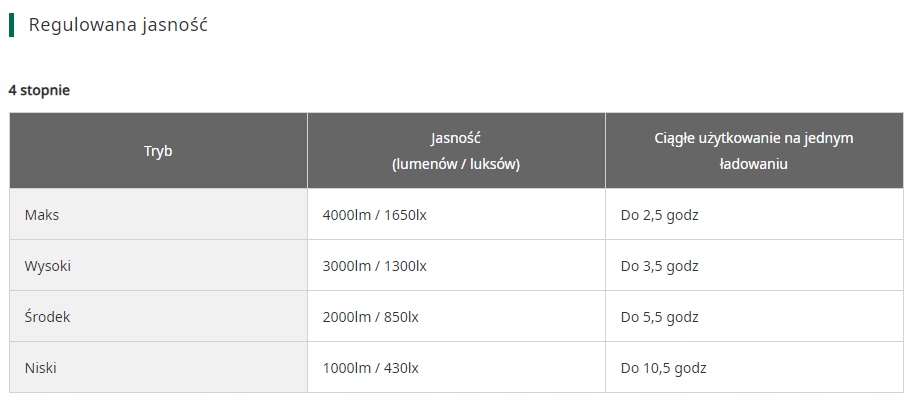Click the 'Do 2,5 godz' runtime cell
Screen dimensions: 916x402
[x=659, y=215]
